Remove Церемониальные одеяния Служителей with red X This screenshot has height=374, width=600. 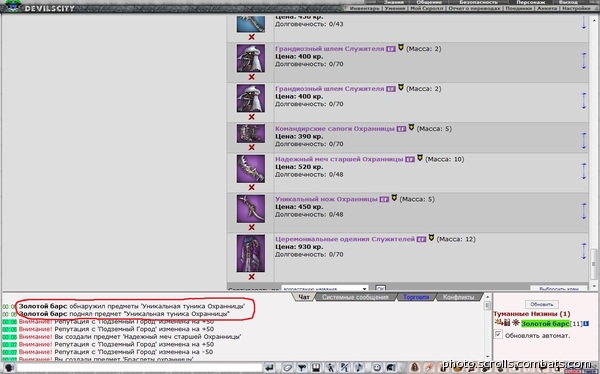point(251,277)
